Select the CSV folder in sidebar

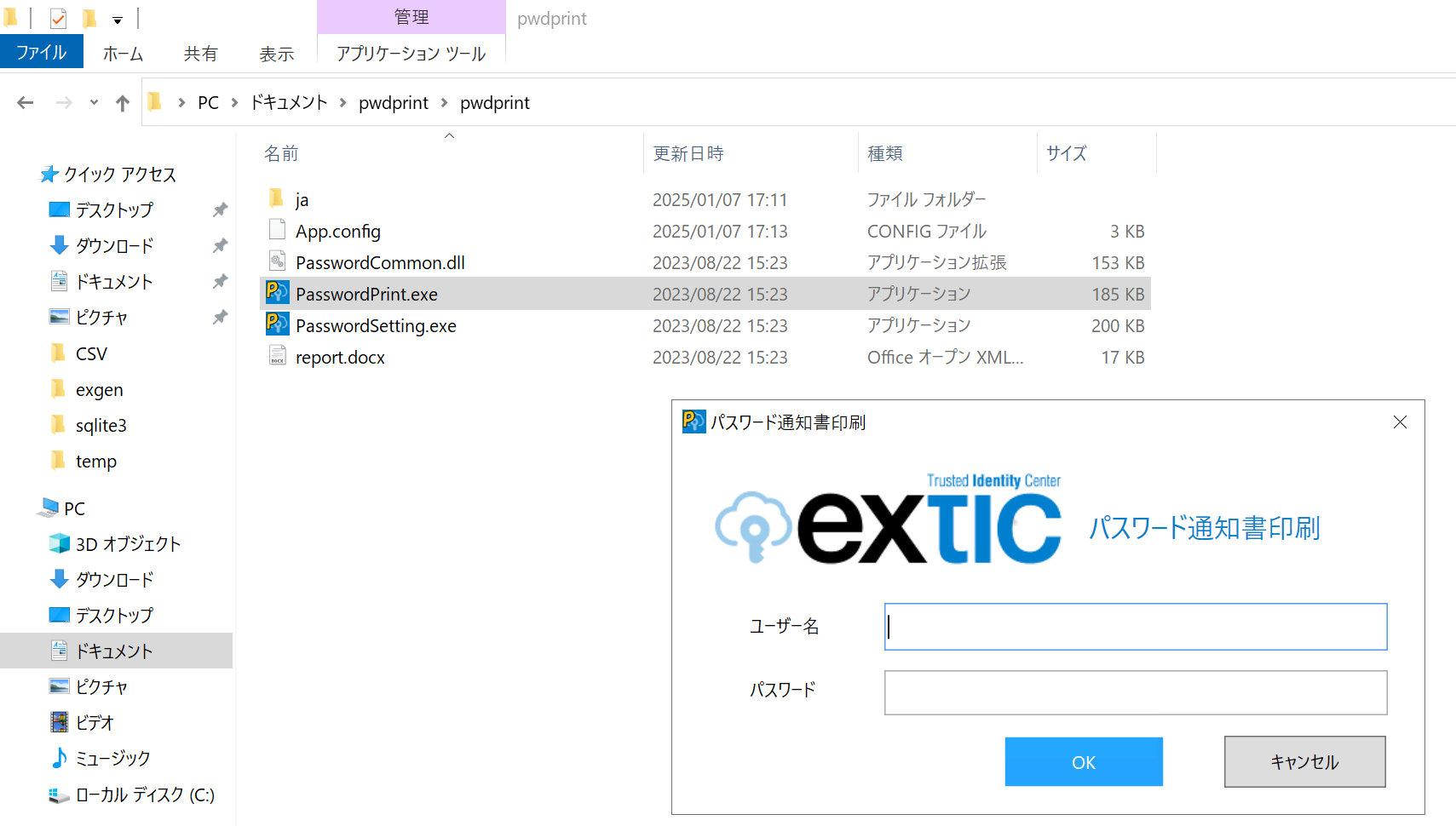(x=91, y=354)
